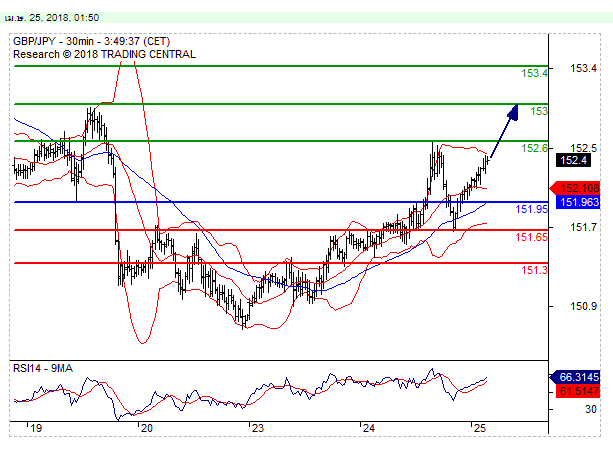Click the black current price tag 152.4
The height and width of the screenshot is (455, 613).
tap(574, 160)
